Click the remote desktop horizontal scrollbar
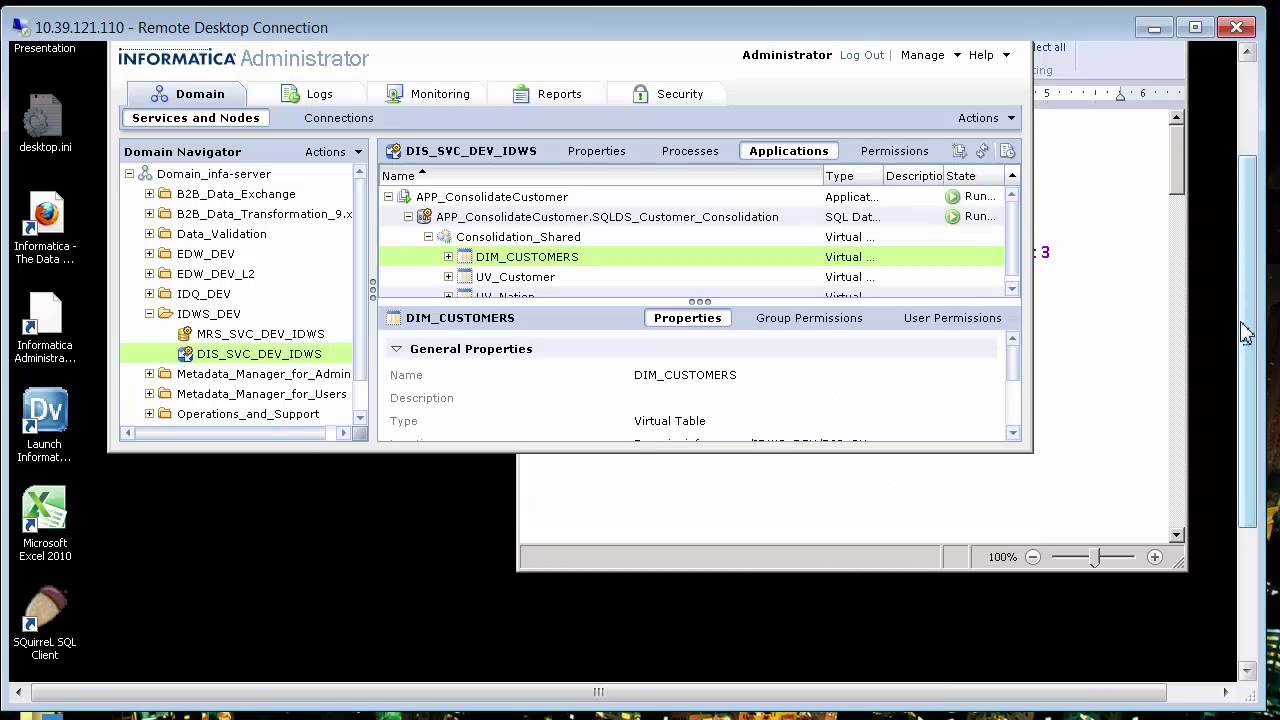The height and width of the screenshot is (720, 1280). pyautogui.click(x=599, y=692)
